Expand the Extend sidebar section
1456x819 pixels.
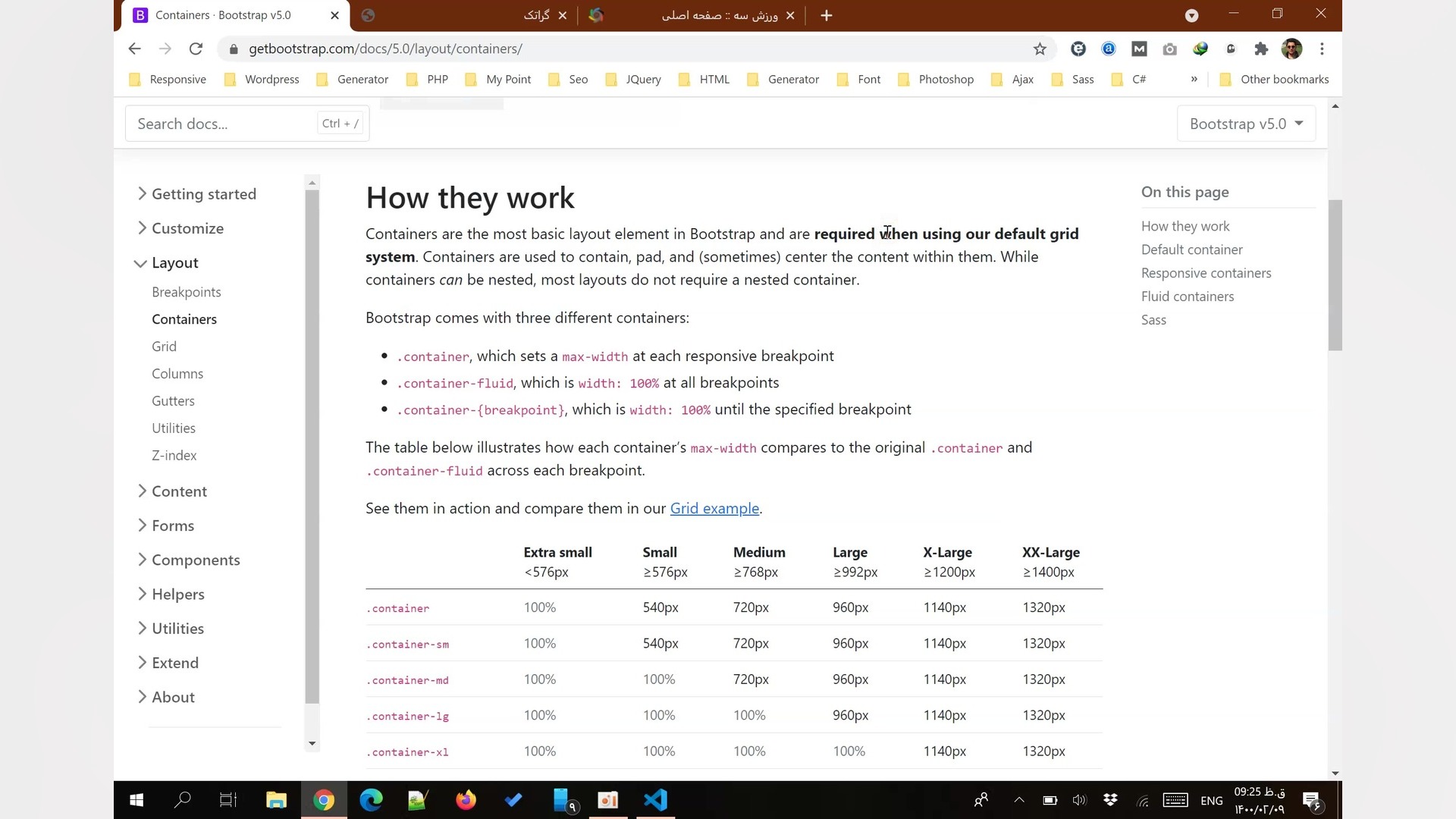(168, 663)
